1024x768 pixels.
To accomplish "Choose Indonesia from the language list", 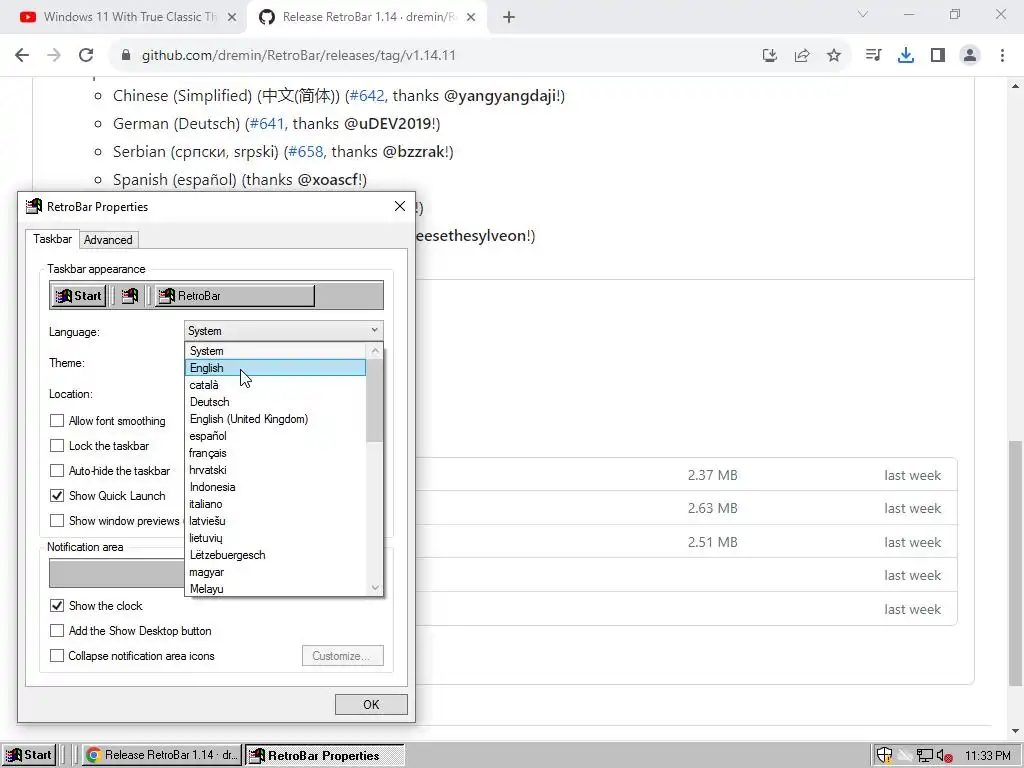I will coord(276,487).
